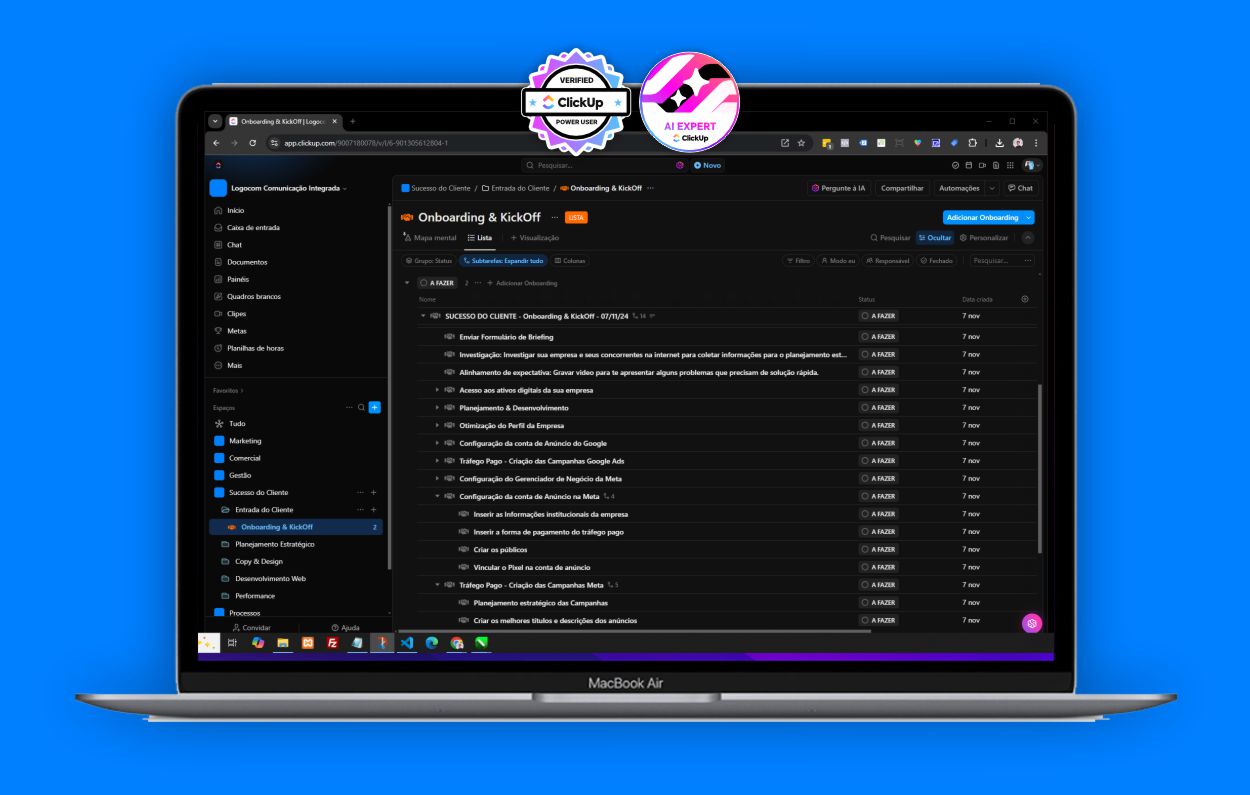Click the add-column plus icon in table header
Viewport: 1250px width, 795px height.
pos(1024,299)
